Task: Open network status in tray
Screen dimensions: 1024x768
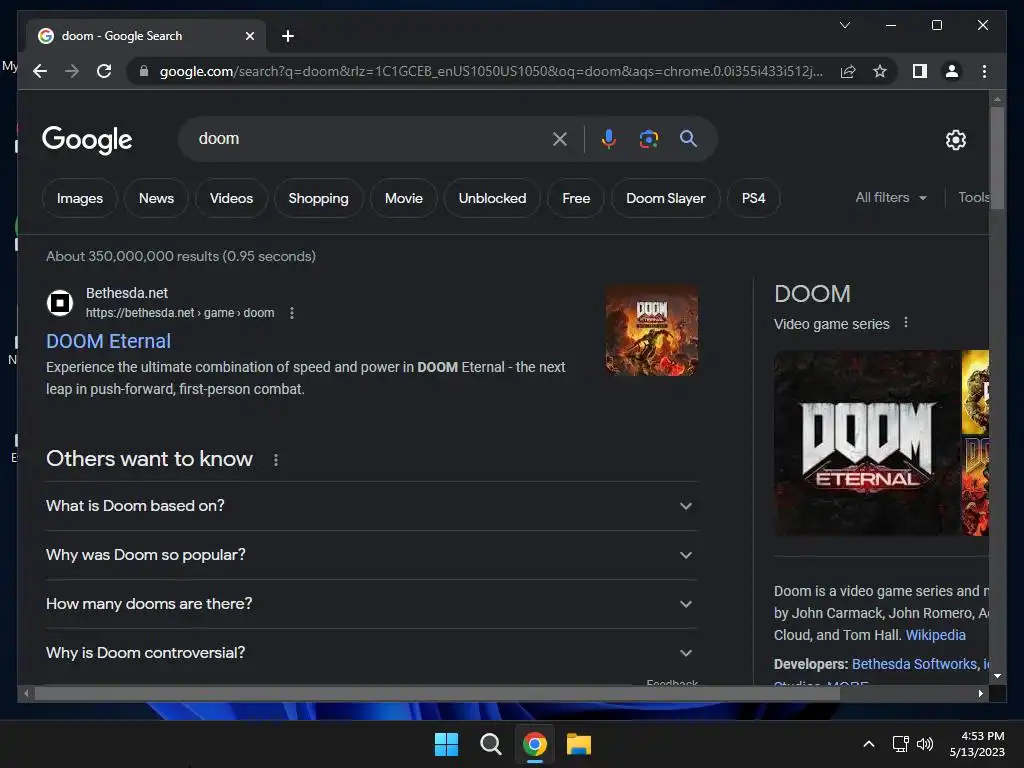Action: tap(901, 744)
